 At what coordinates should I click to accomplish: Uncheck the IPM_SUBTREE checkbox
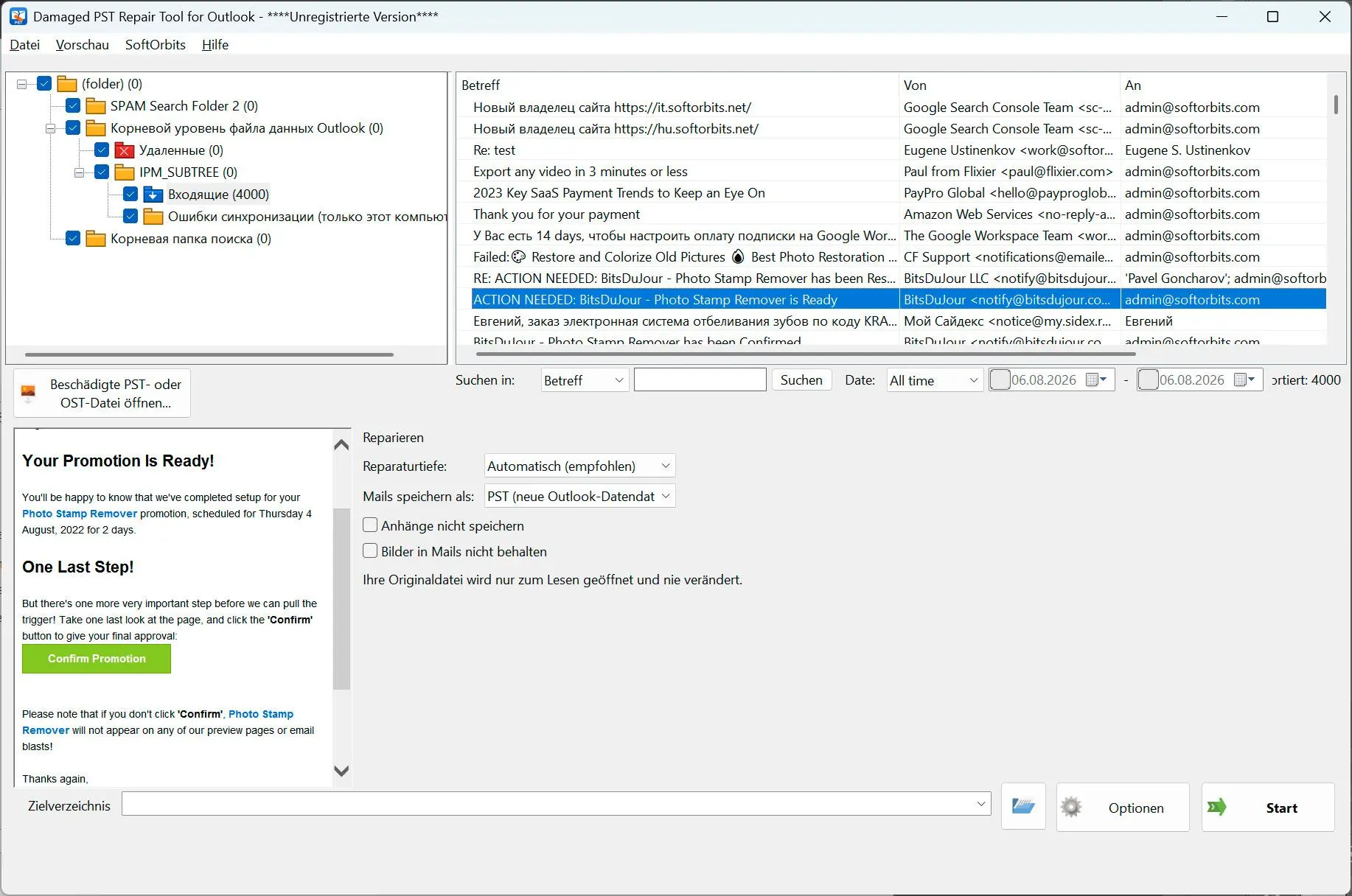click(102, 172)
